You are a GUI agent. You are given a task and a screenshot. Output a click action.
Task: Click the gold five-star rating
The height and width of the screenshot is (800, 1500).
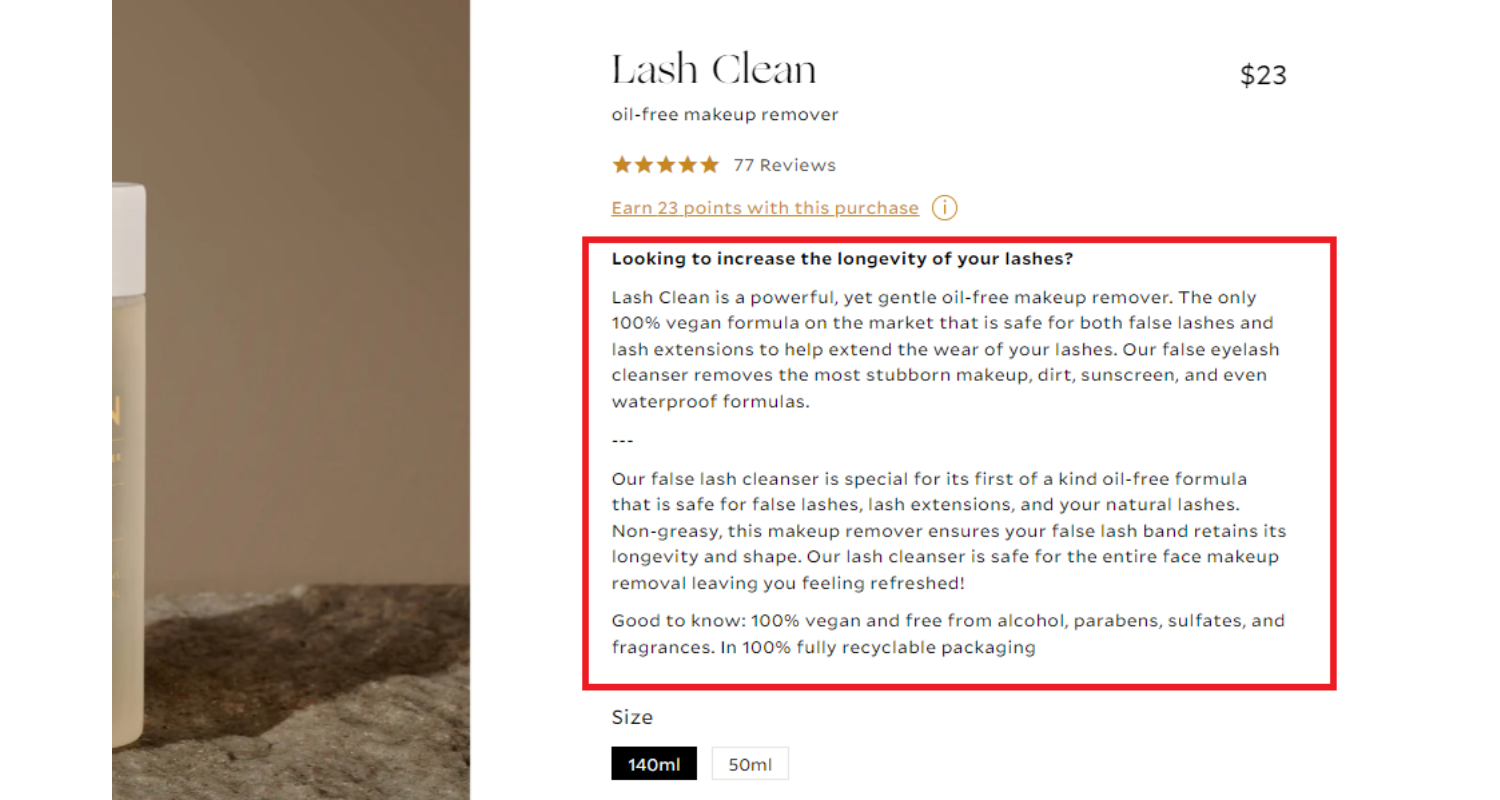(665, 165)
